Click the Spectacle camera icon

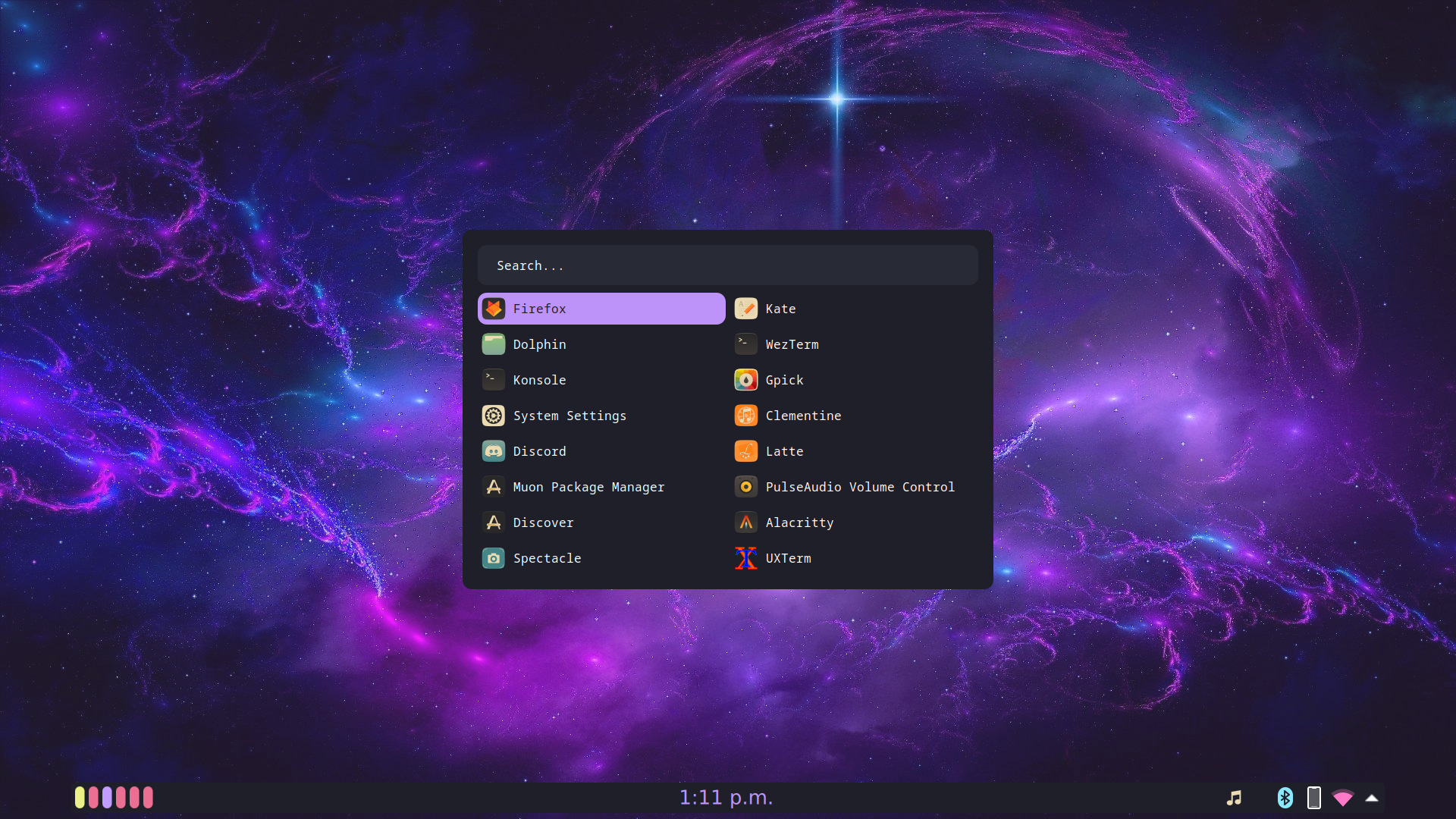pyautogui.click(x=494, y=558)
